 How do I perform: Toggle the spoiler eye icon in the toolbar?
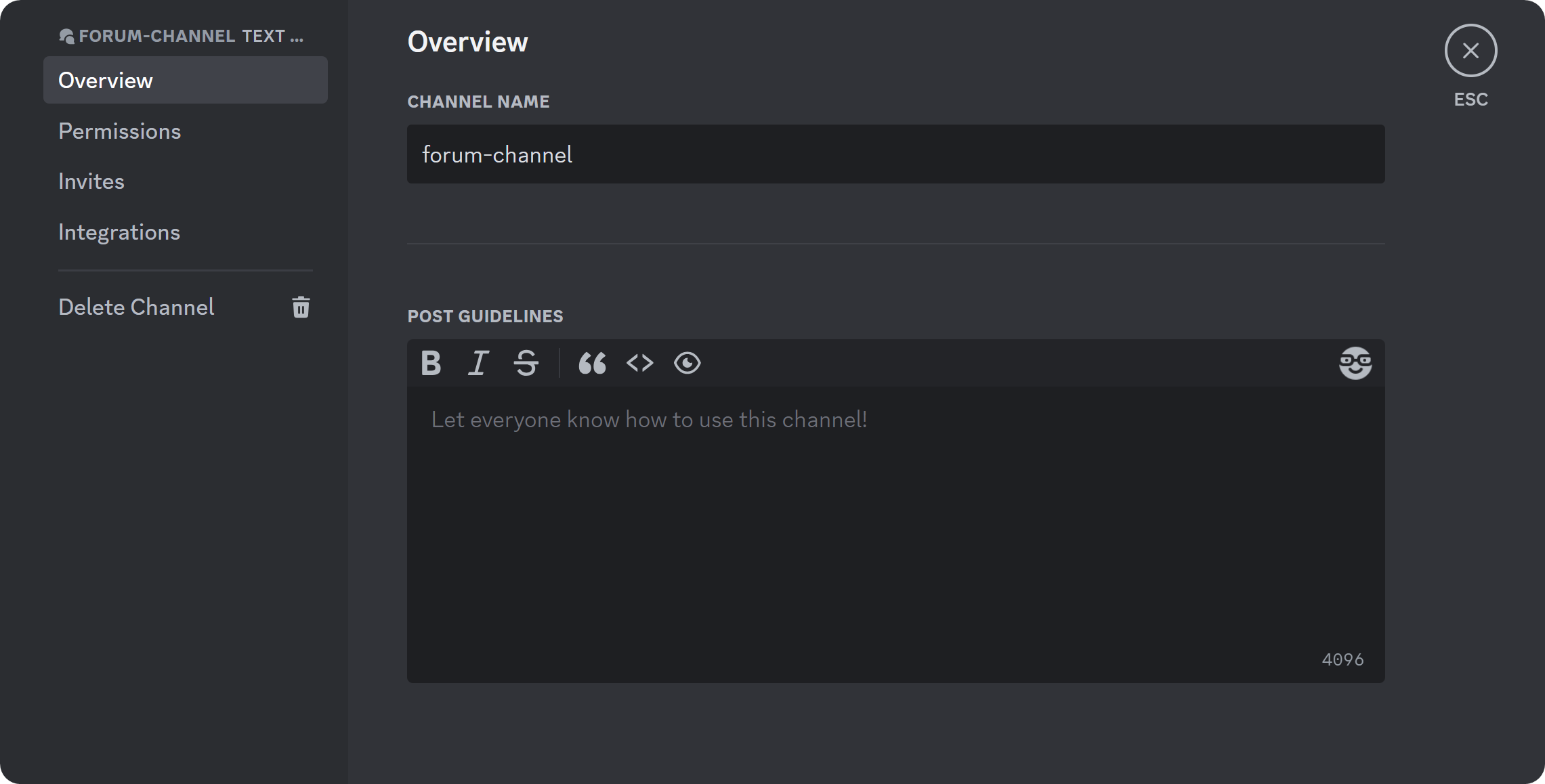(x=687, y=363)
